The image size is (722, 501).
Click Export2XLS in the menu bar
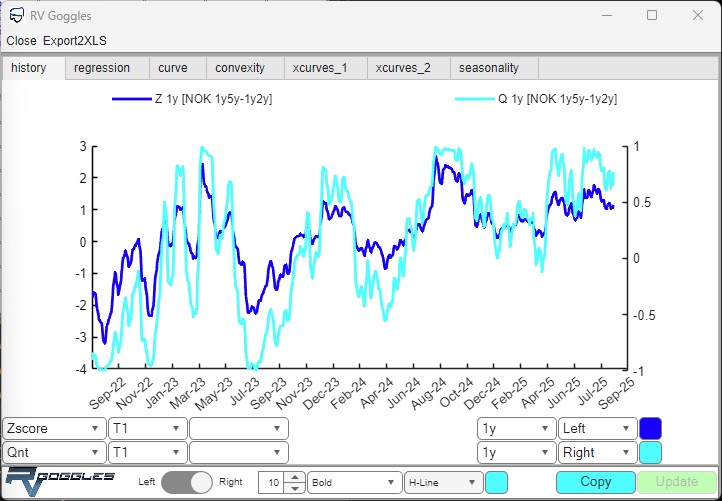[75, 41]
